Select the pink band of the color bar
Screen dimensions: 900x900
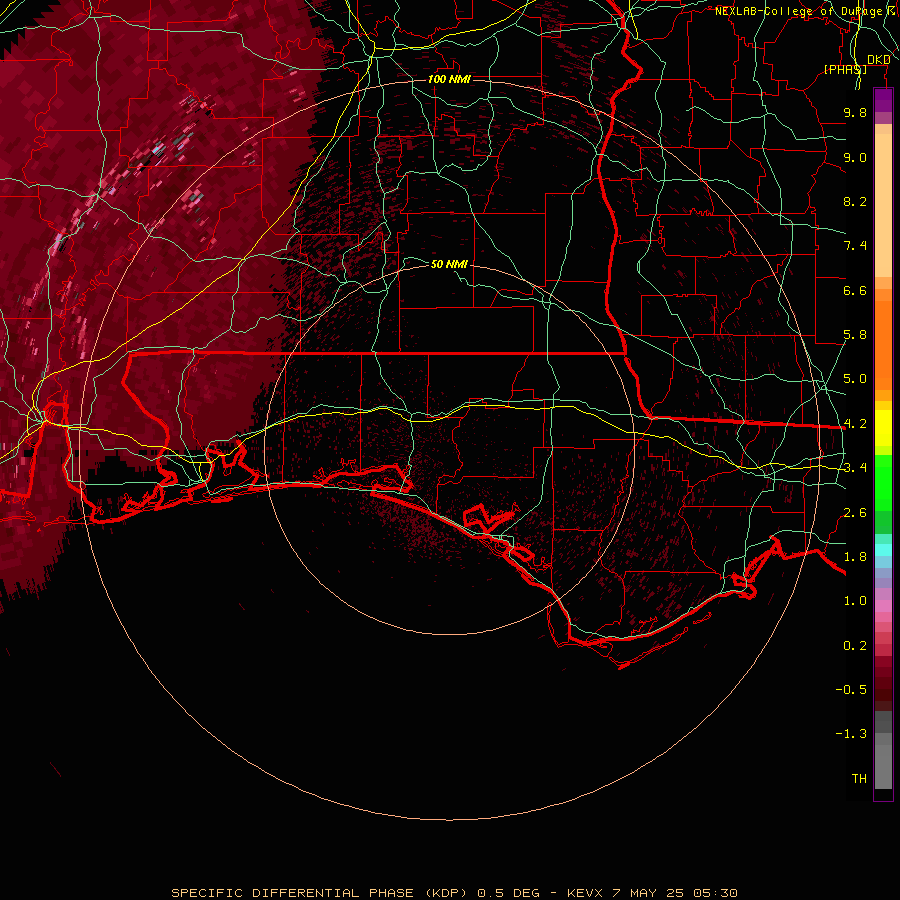883,606
